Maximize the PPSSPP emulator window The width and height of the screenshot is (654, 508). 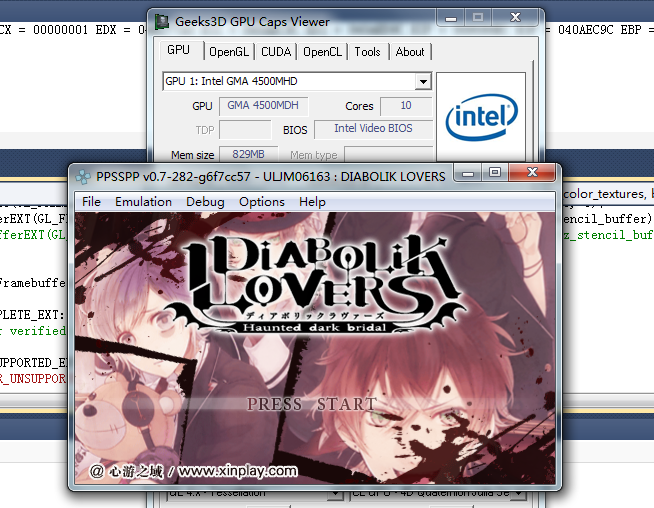(x=494, y=174)
